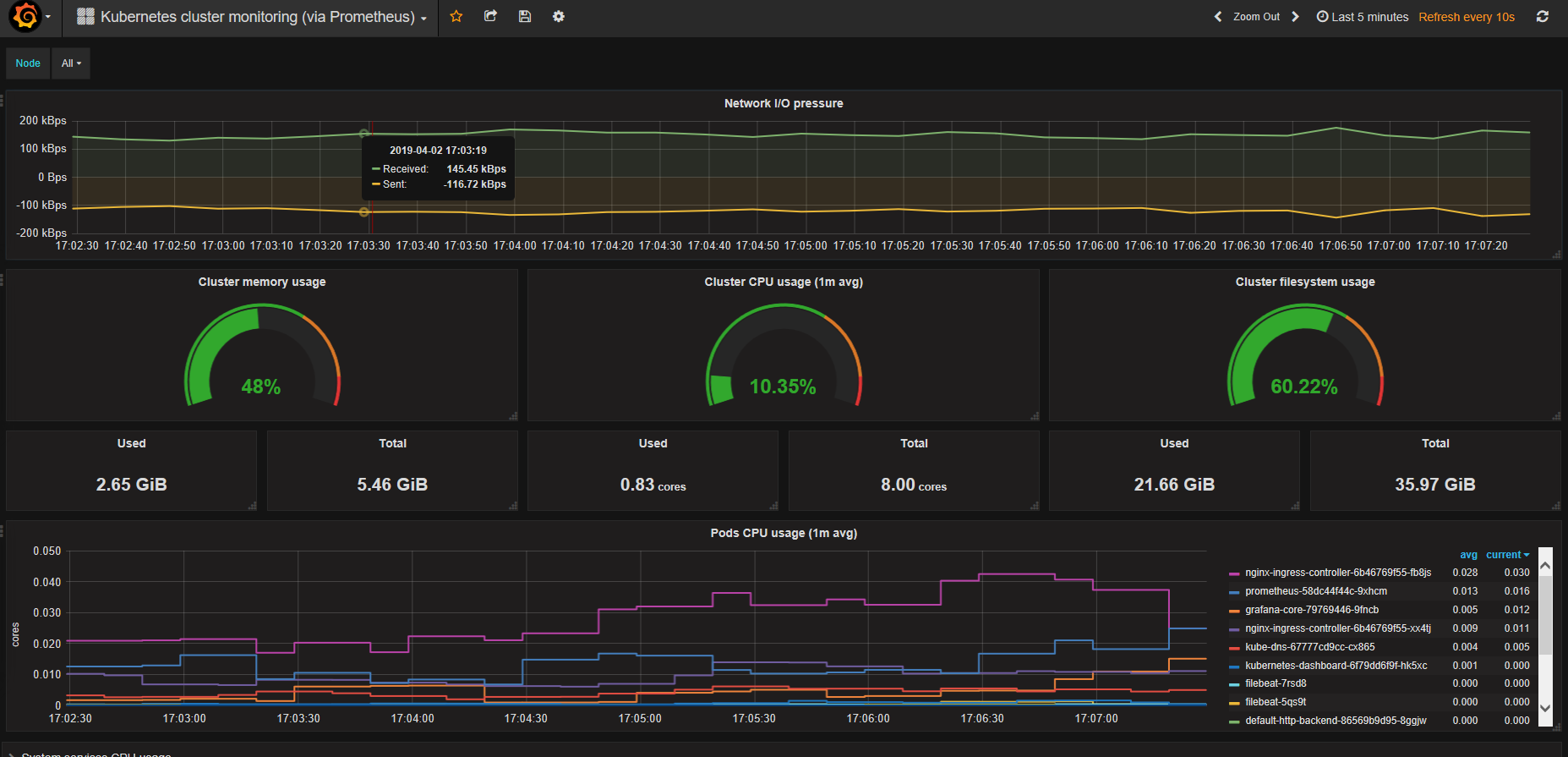Open Network I/O pressure panel menu
The image size is (1568, 757).
point(784,103)
